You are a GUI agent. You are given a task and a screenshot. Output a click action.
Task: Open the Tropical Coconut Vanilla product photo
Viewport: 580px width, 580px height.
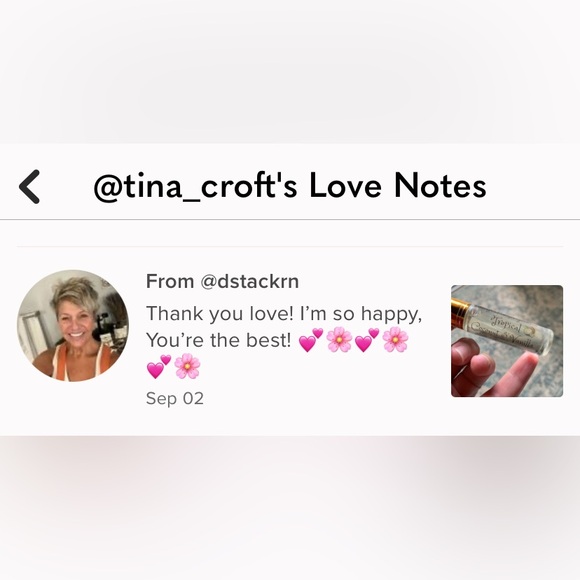click(507, 341)
